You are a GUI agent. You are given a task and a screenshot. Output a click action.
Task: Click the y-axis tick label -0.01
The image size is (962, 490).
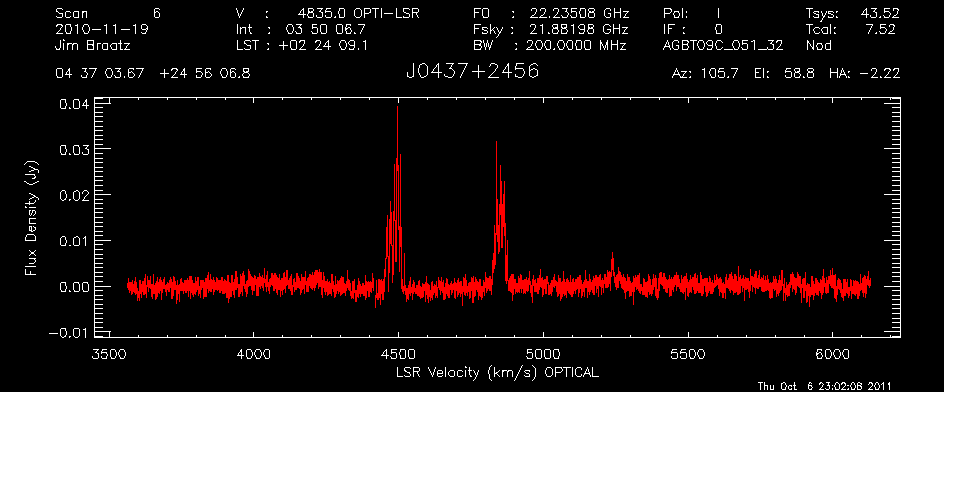coord(69,333)
